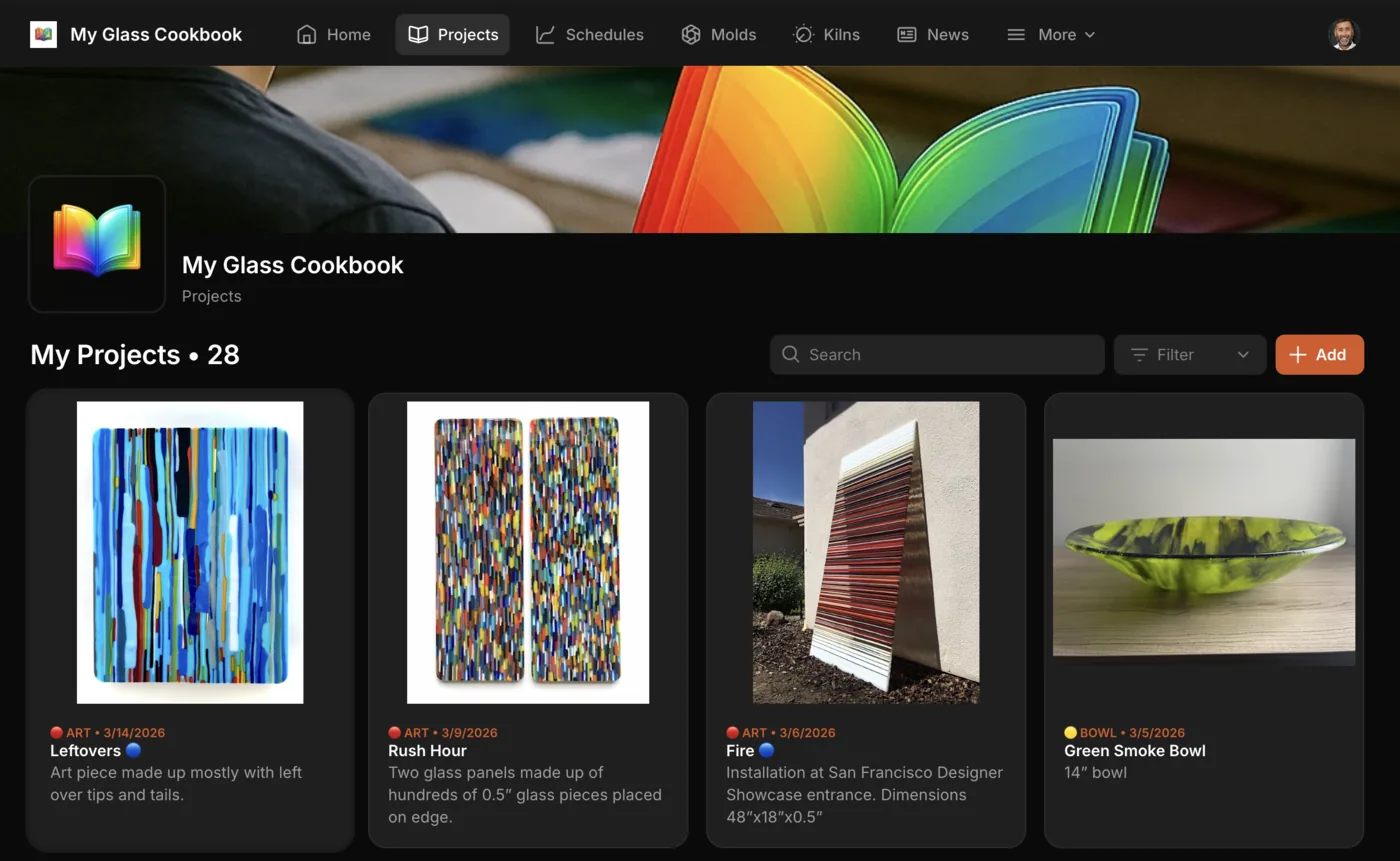Click the My Glass Cookbook logo icon in the navbar
1400x861 pixels.
(x=43, y=34)
